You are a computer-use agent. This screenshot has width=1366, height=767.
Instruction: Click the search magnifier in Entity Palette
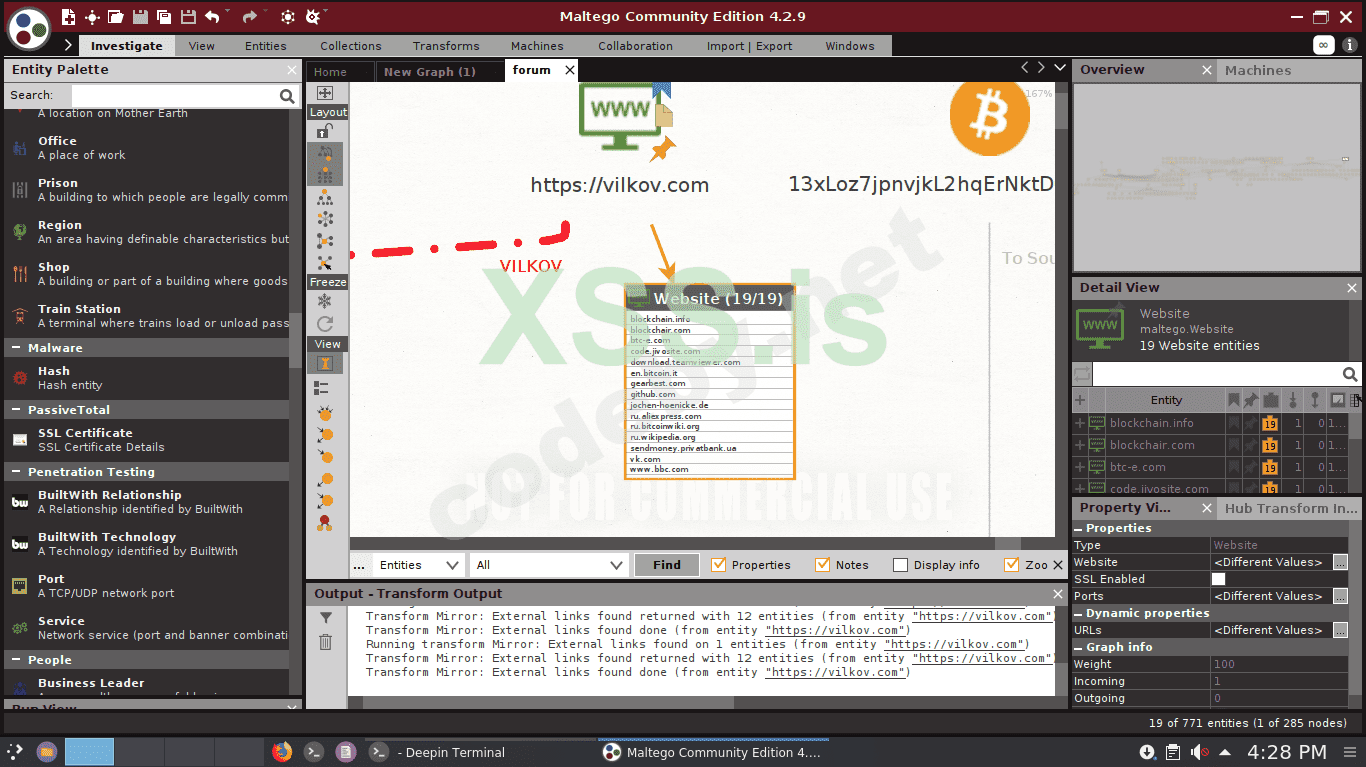(x=287, y=96)
